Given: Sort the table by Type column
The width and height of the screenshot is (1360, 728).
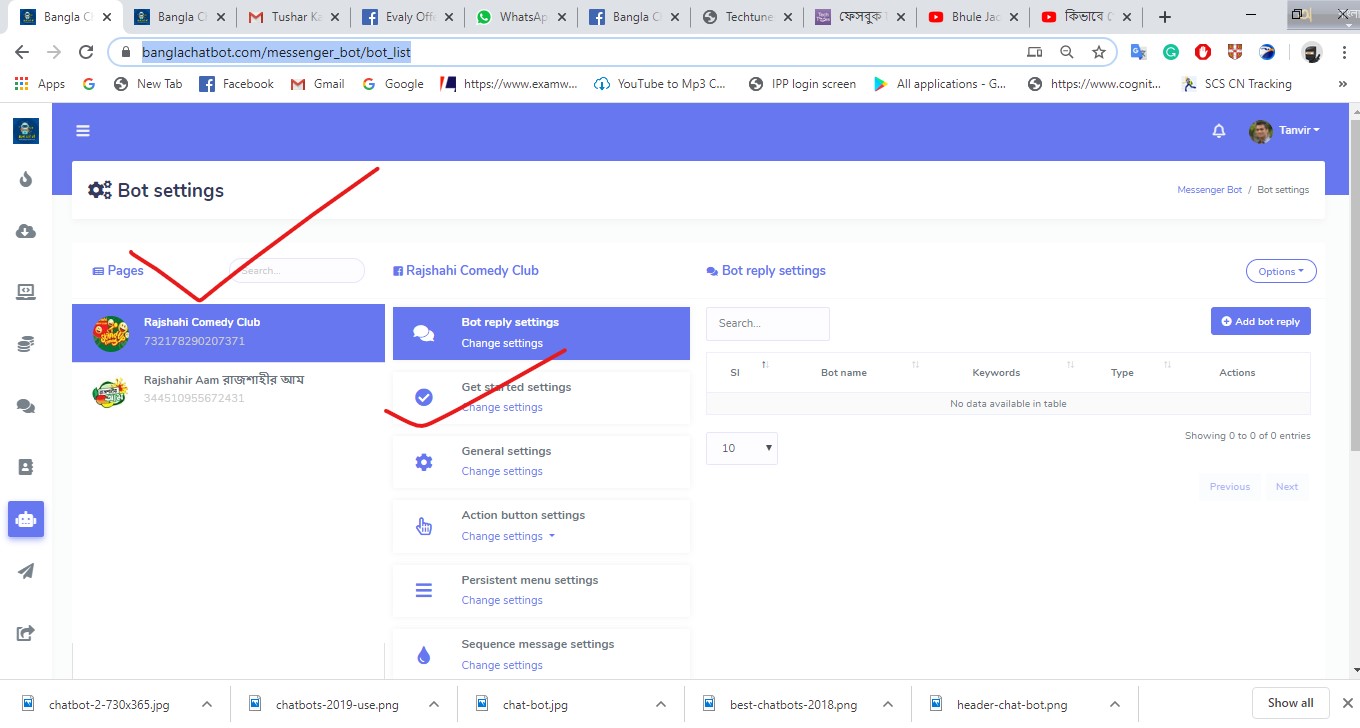Looking at the screenshot, I should [1122, 372].
